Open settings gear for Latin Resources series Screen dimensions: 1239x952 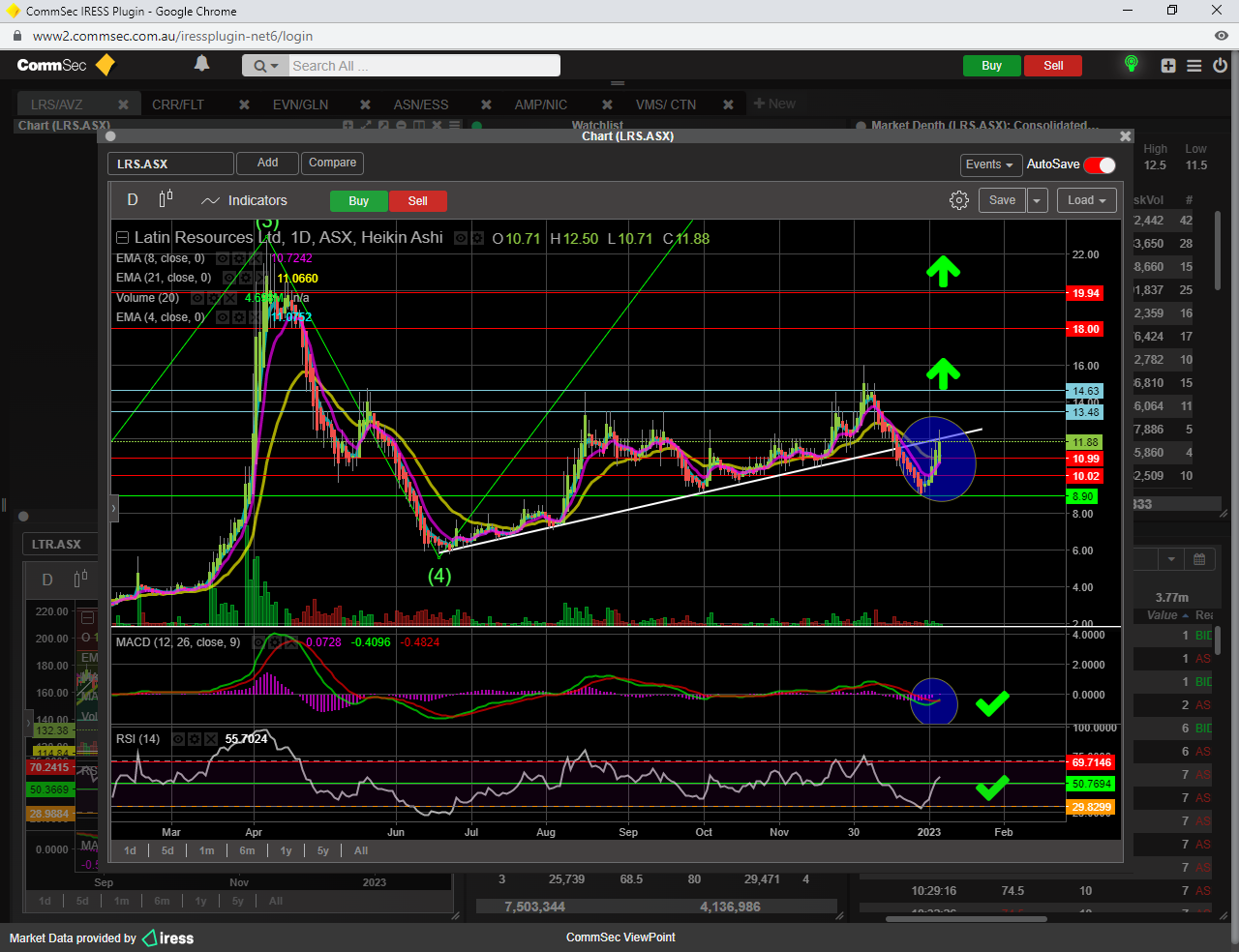[x=477, y=238]
